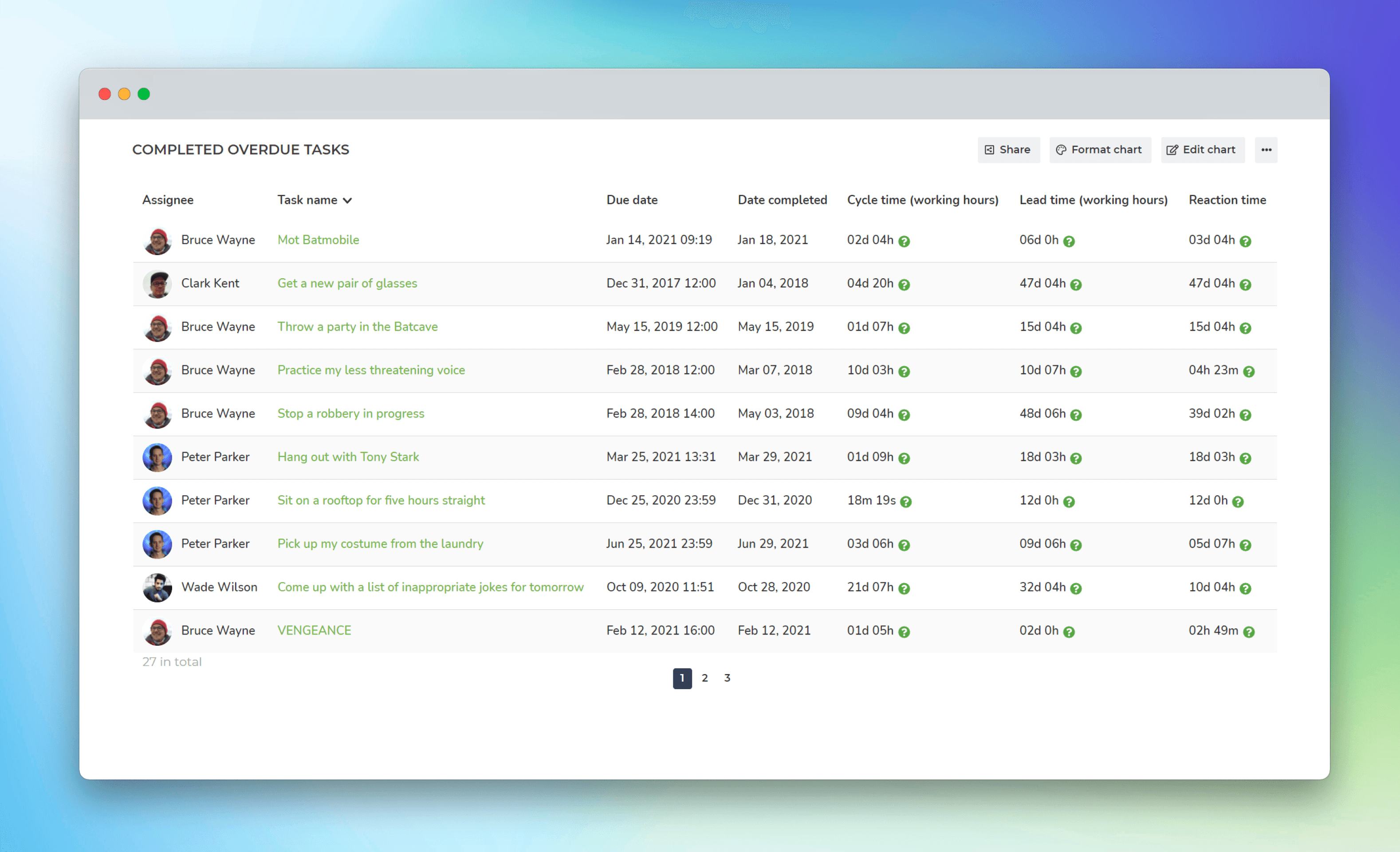Click help icon beside lead time 06d 0h

pos(1069,241)
